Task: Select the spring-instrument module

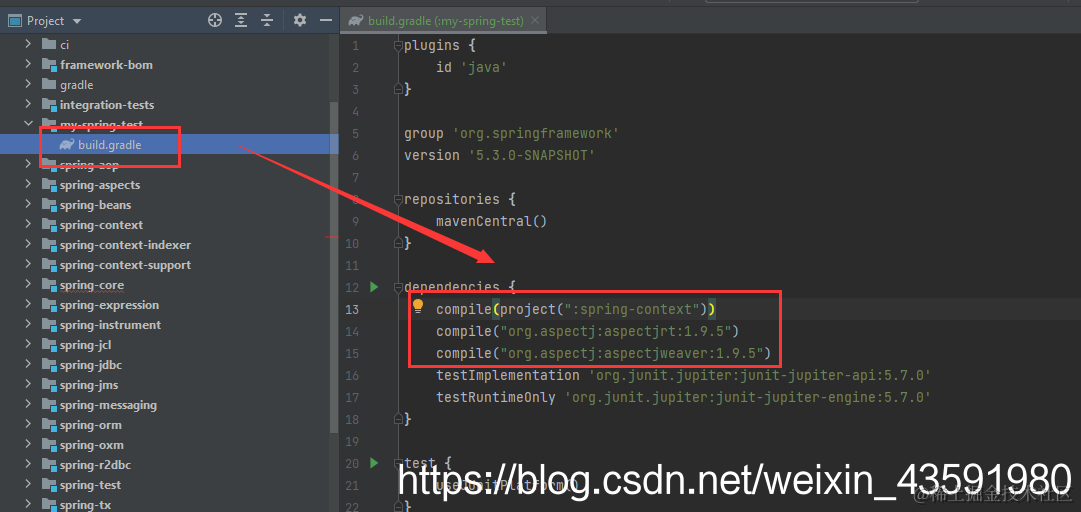Action: tap(110, 325)
